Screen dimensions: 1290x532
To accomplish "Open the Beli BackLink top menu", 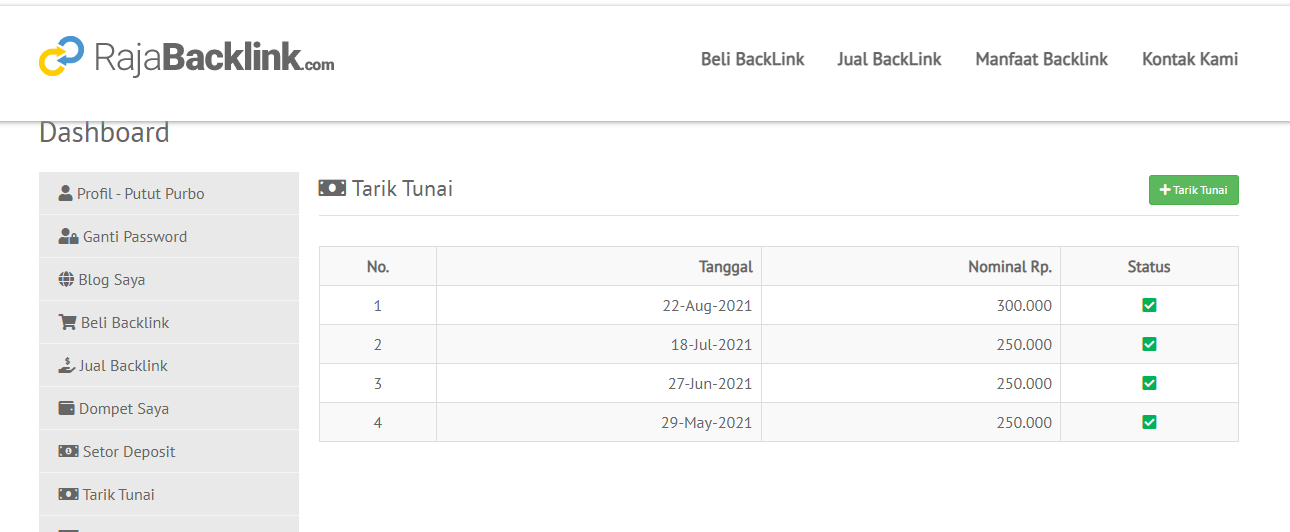I will 753,59.
